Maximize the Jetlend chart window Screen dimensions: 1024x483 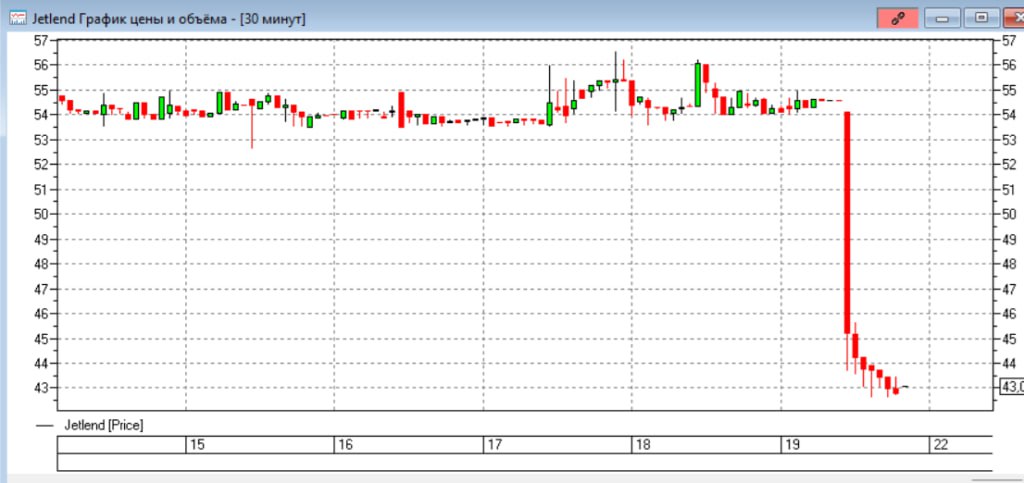point(982,18)
